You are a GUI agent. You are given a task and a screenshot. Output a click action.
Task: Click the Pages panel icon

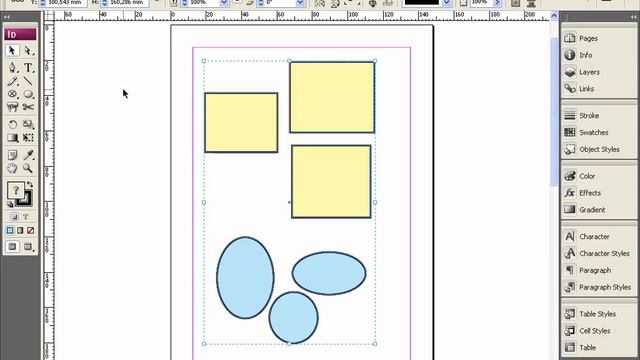click(570, 38)
